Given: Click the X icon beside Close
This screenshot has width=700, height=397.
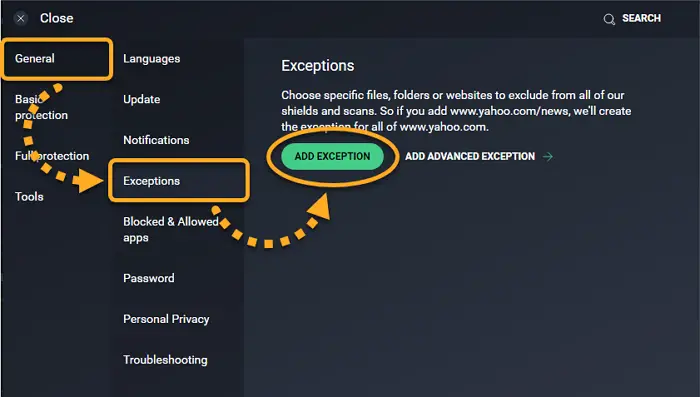Looking at the screenshot, I should (21, 18).
